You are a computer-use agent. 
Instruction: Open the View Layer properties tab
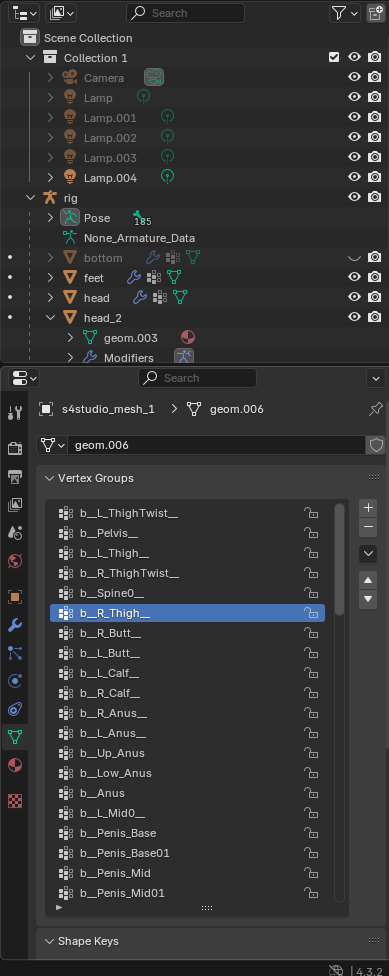[x=15, y=505]
